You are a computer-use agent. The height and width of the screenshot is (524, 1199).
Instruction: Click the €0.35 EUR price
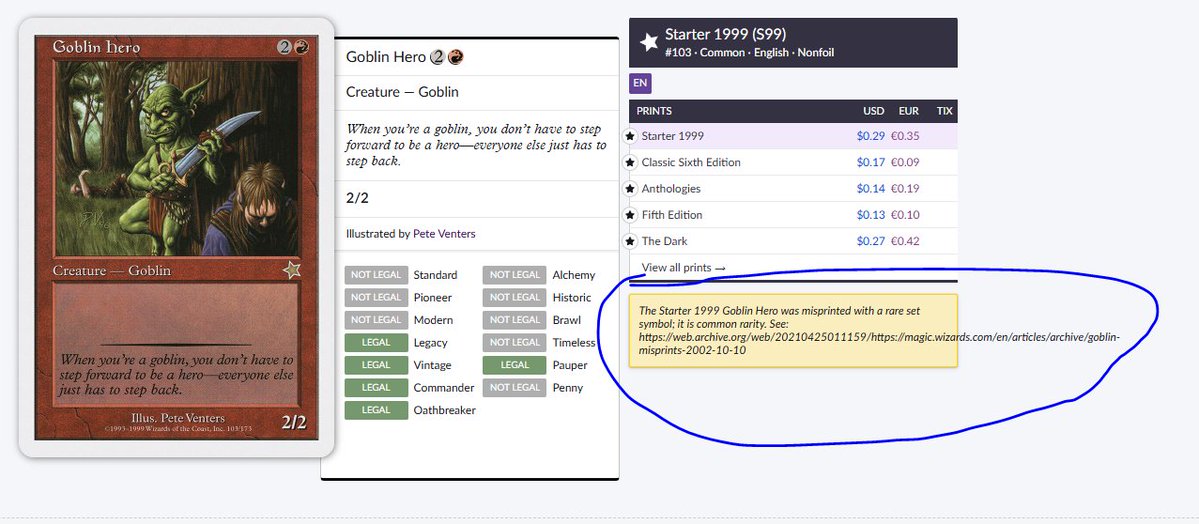(x=905, y=136)
